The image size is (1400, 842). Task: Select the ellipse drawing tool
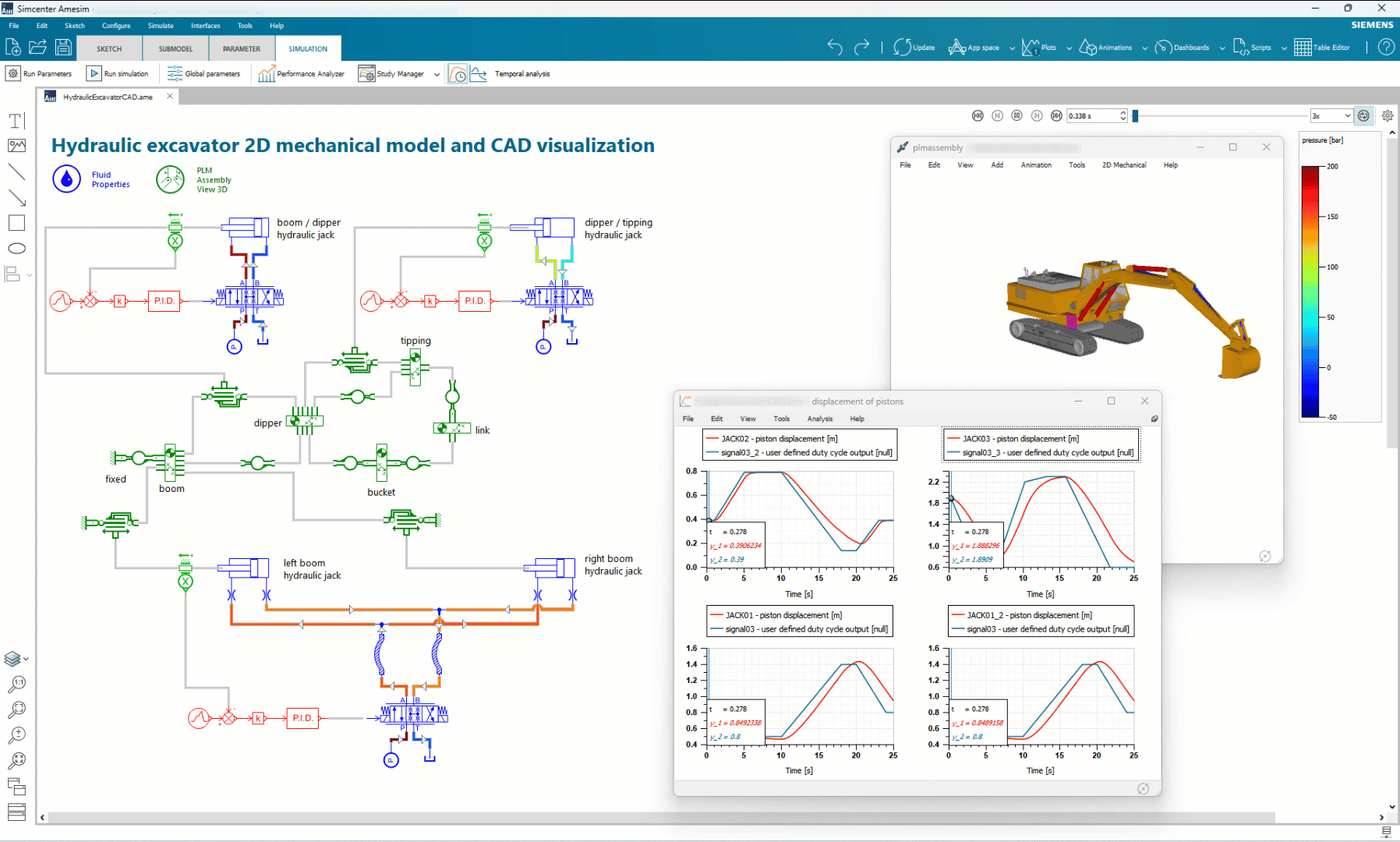[16, 249]
